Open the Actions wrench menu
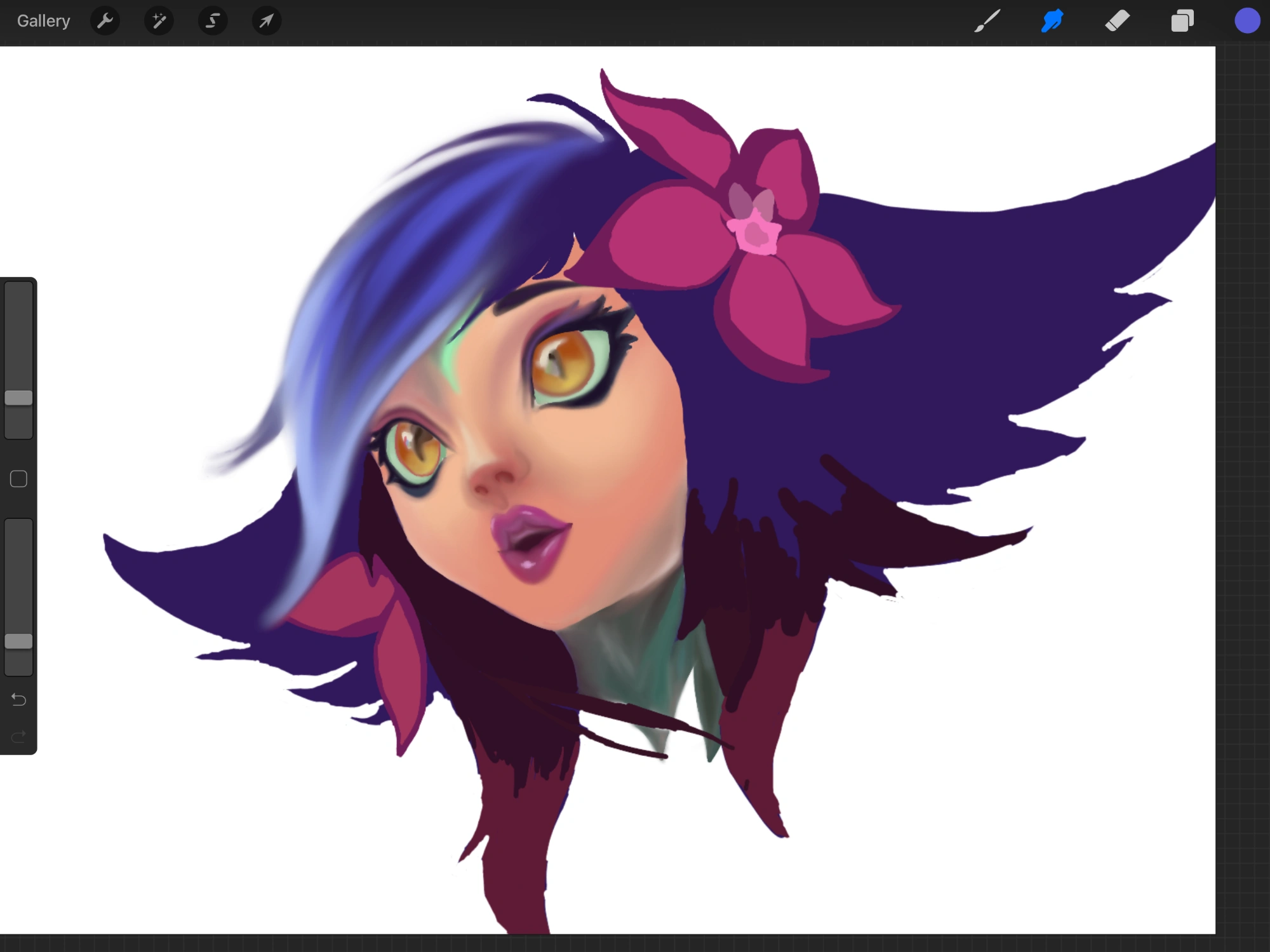The width and height of the screenshot is (1270, 952). (105, 21)
